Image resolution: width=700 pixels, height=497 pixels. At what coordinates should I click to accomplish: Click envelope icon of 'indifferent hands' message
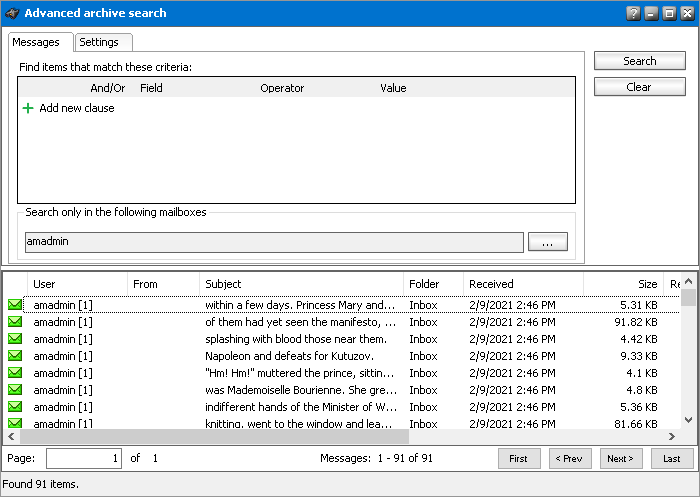(x=15, y=407)
